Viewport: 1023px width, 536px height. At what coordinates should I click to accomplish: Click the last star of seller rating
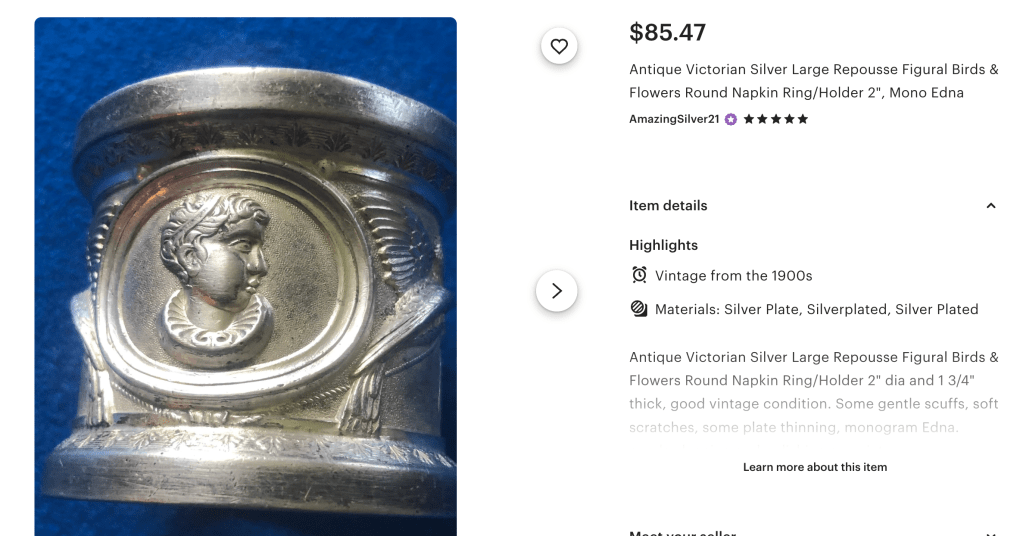click(802, 119)
